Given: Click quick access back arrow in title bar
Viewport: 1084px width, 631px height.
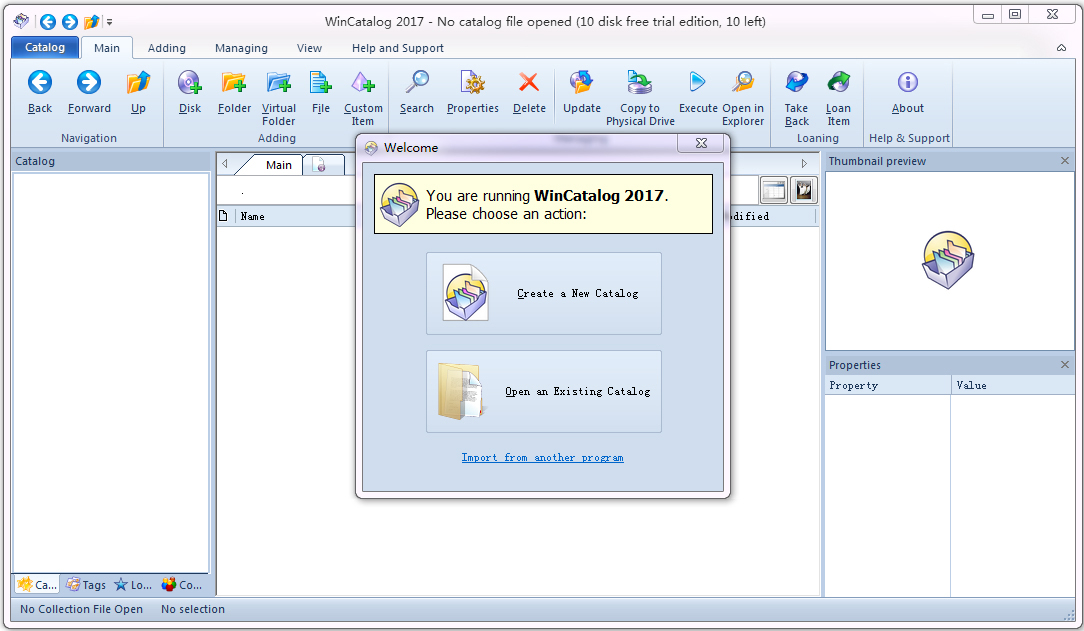Looking at the screenshot, I should [x=47, y=22].
